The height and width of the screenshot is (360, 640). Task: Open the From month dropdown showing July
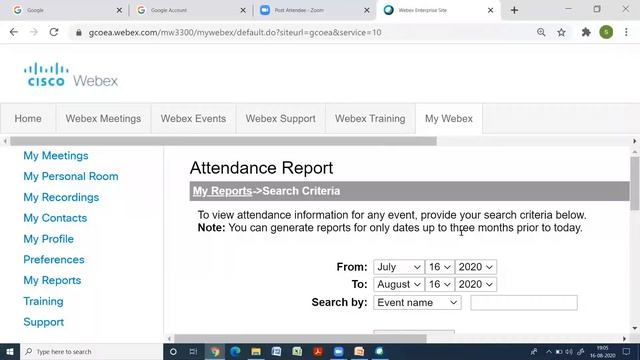[x=398, y=267]
